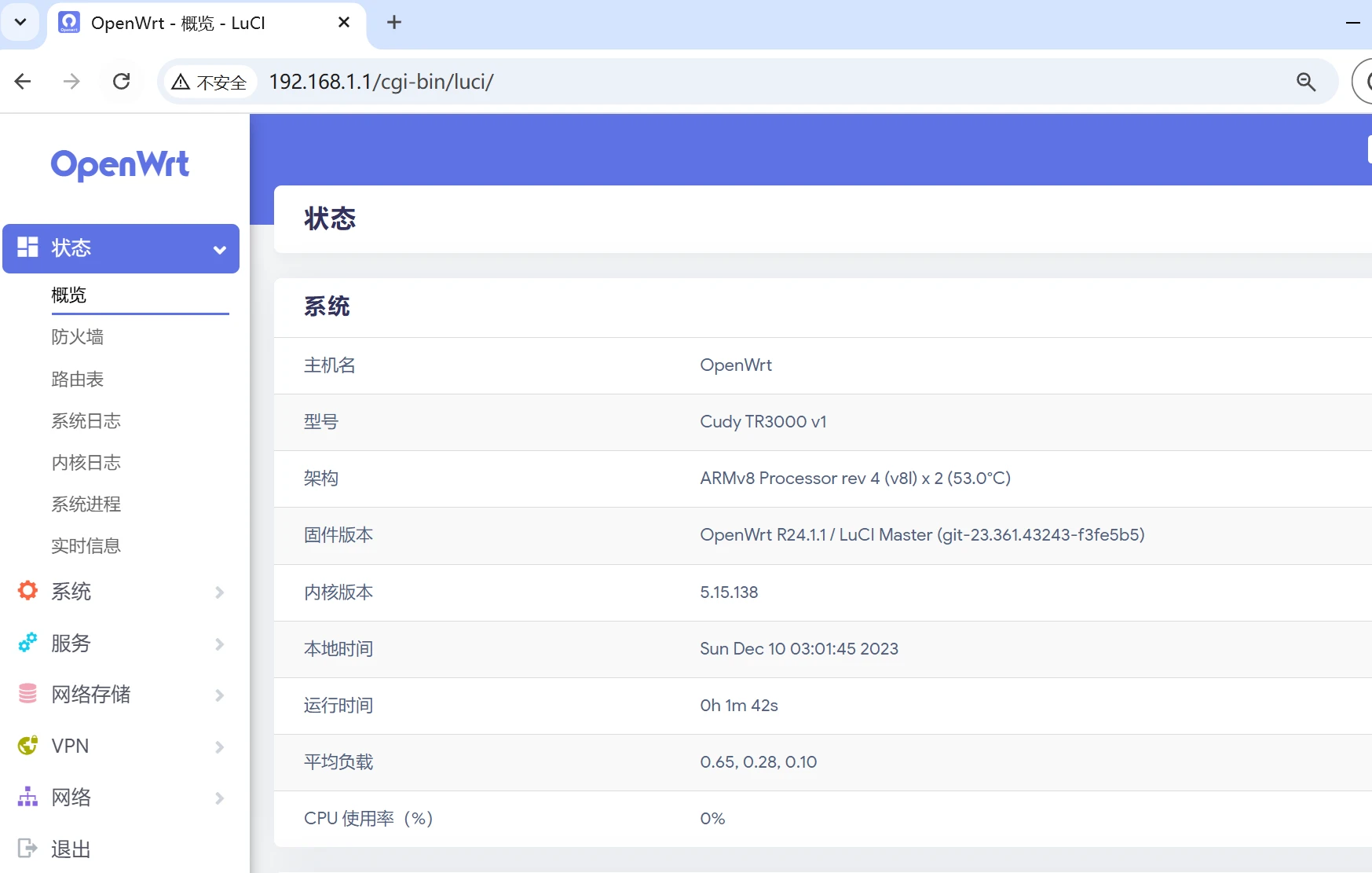Screen dimensions: 1372x873
Task: Click the CPU 使用率 row label
Action: pos(368,819)
